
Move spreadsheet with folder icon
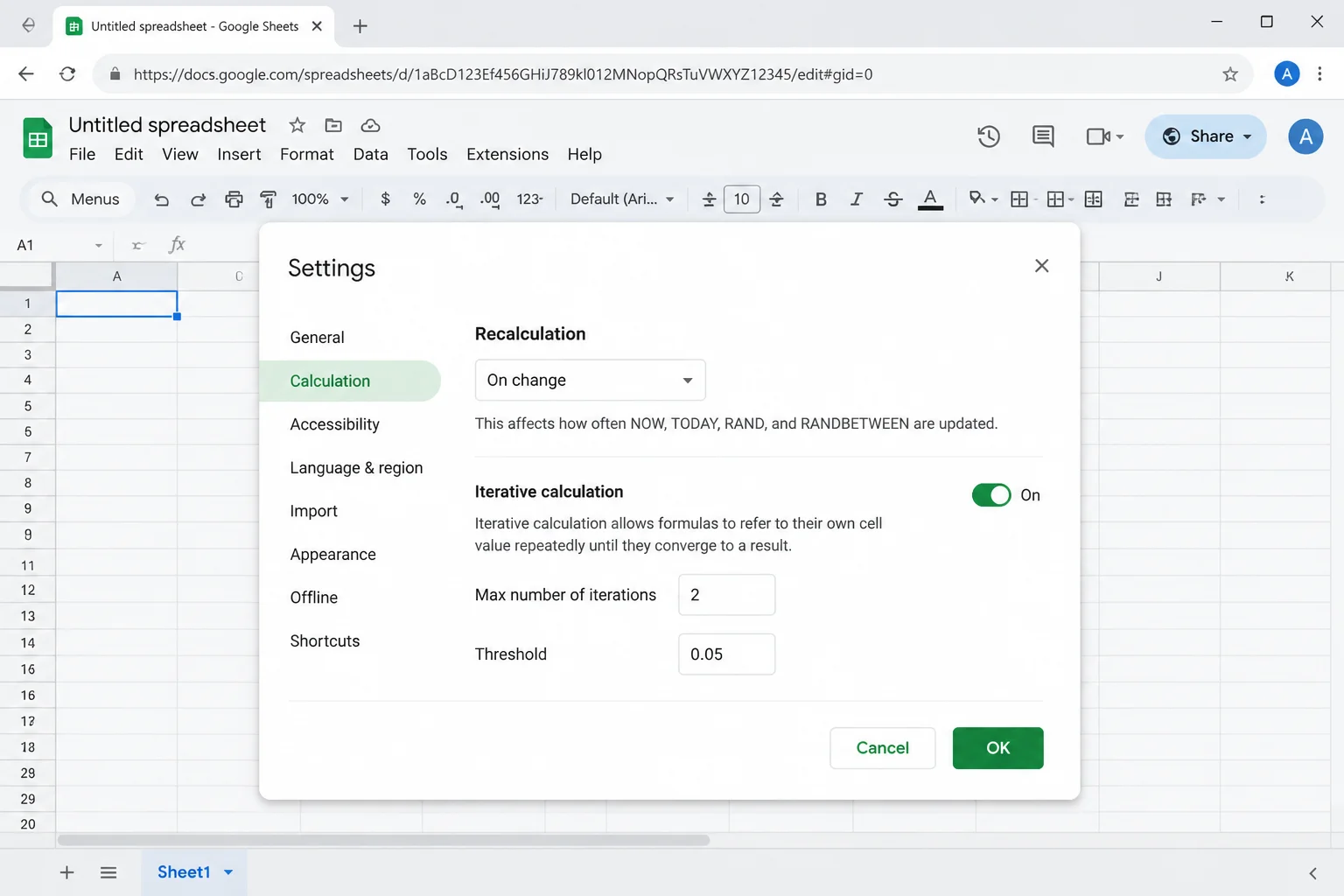pyautogui.click(x=333, y=125)
